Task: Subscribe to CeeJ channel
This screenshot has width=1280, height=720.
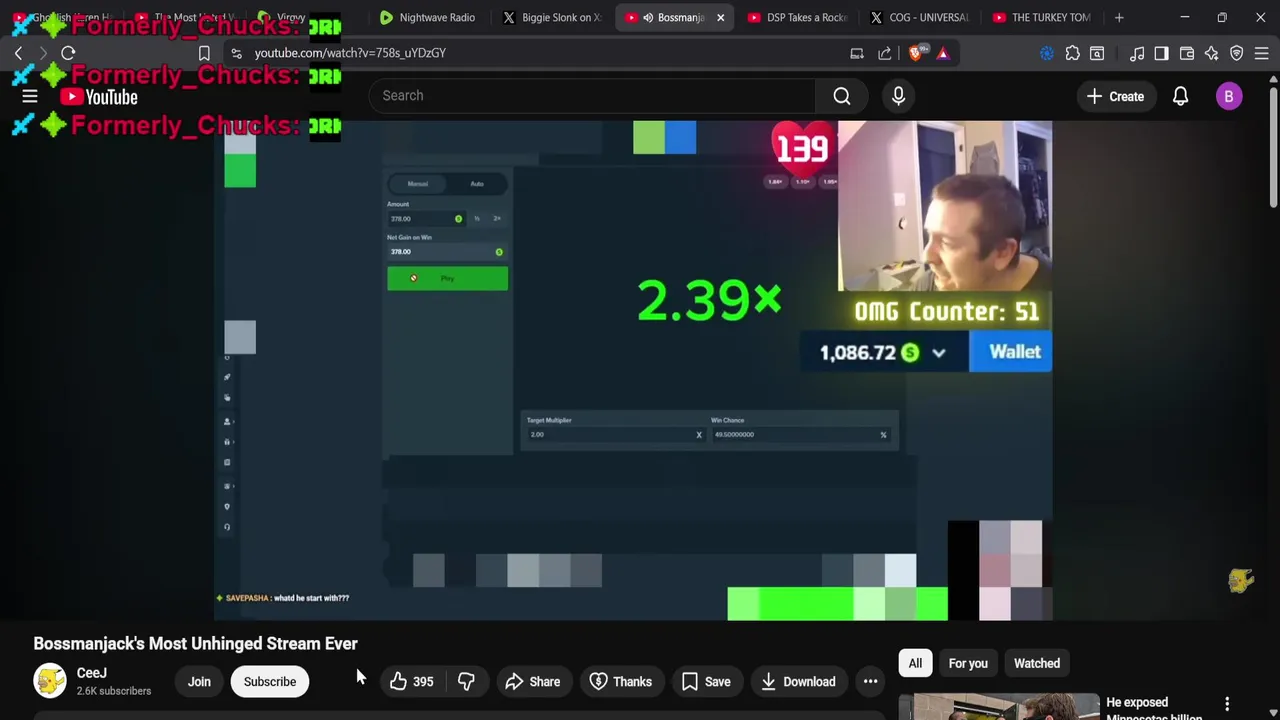Action: click(x=270, y=682)
